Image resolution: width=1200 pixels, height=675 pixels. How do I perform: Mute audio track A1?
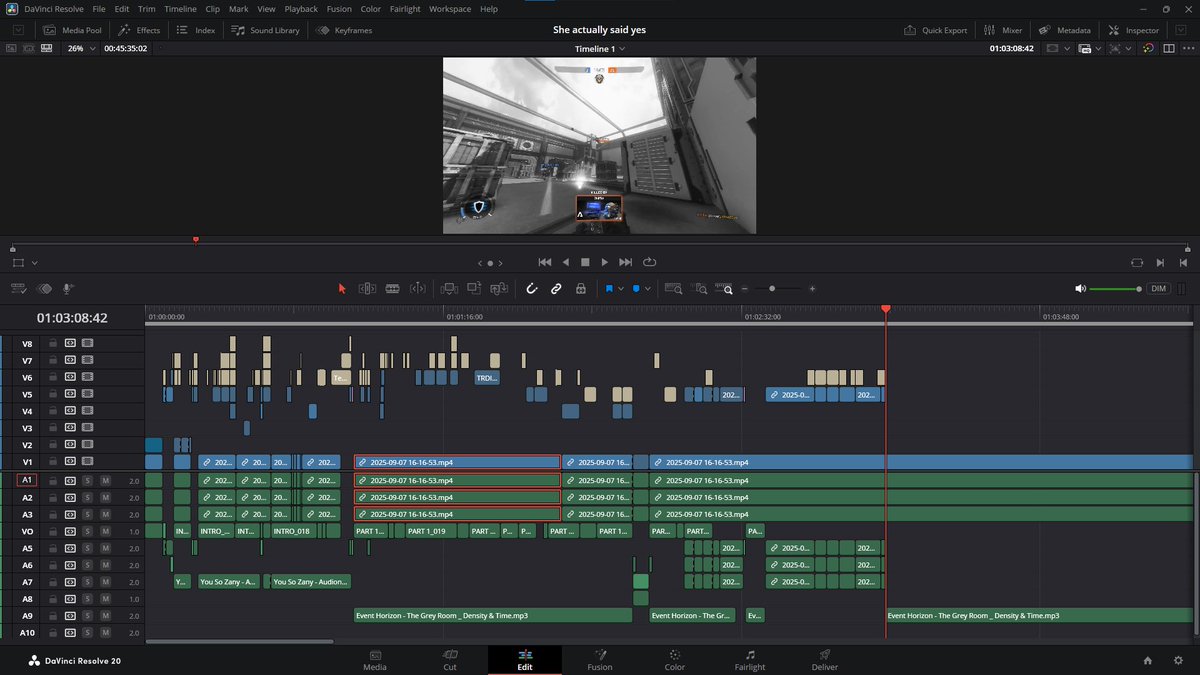[104, 481]
